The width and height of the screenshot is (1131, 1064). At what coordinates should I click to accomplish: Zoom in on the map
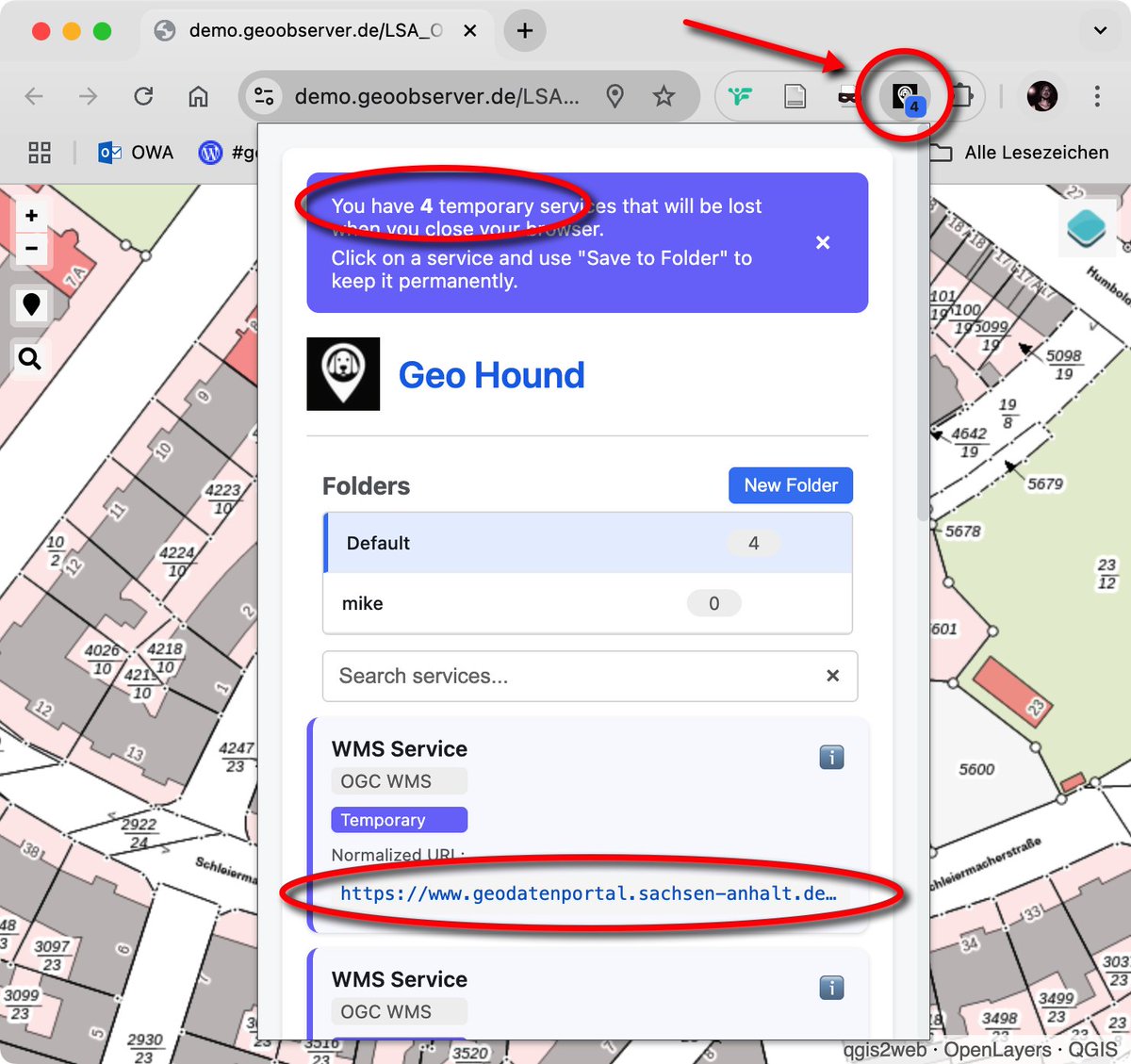click(x=31, y=216)
